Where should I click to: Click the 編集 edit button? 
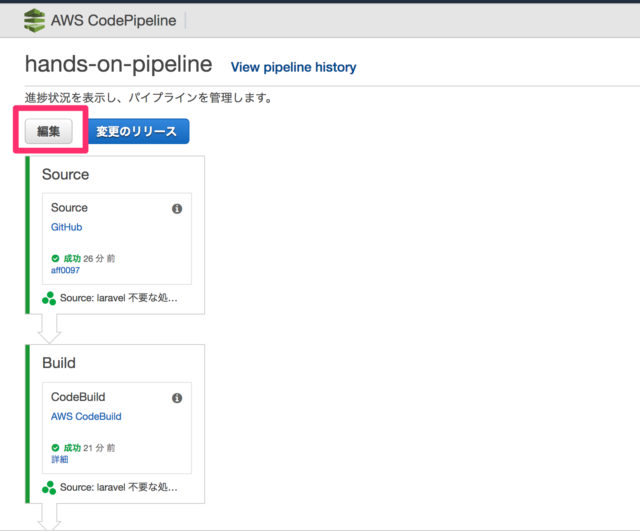49,132
